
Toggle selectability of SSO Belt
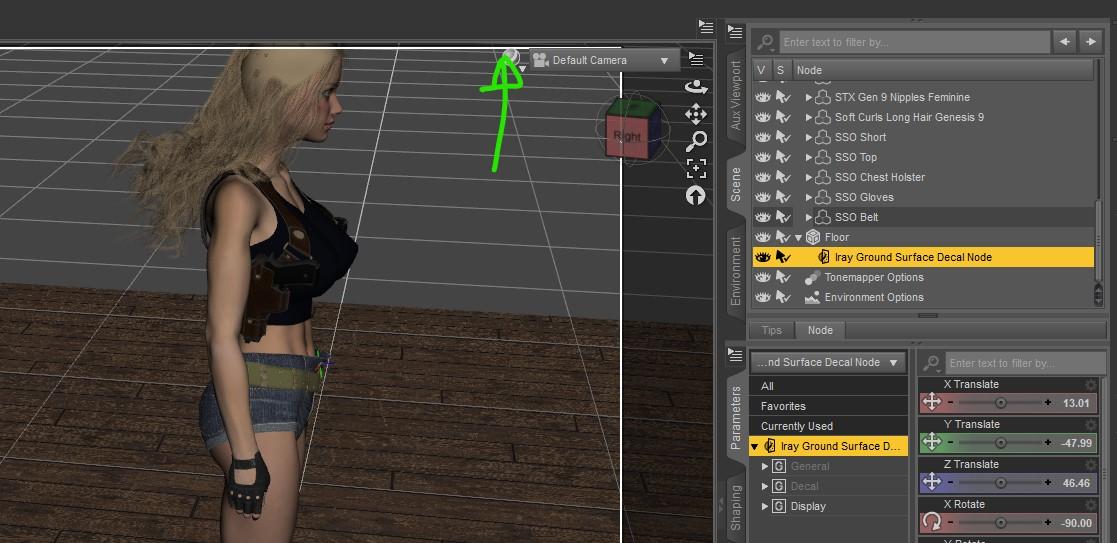click(783, 217)
